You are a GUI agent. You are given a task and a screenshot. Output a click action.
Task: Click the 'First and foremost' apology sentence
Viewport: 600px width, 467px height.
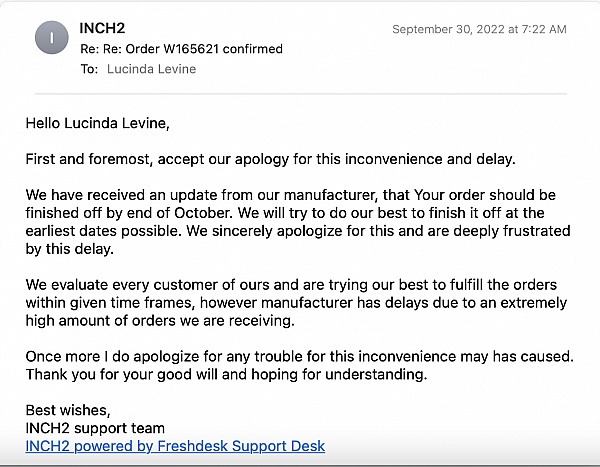pyautogui.click(x=271, y=159)
